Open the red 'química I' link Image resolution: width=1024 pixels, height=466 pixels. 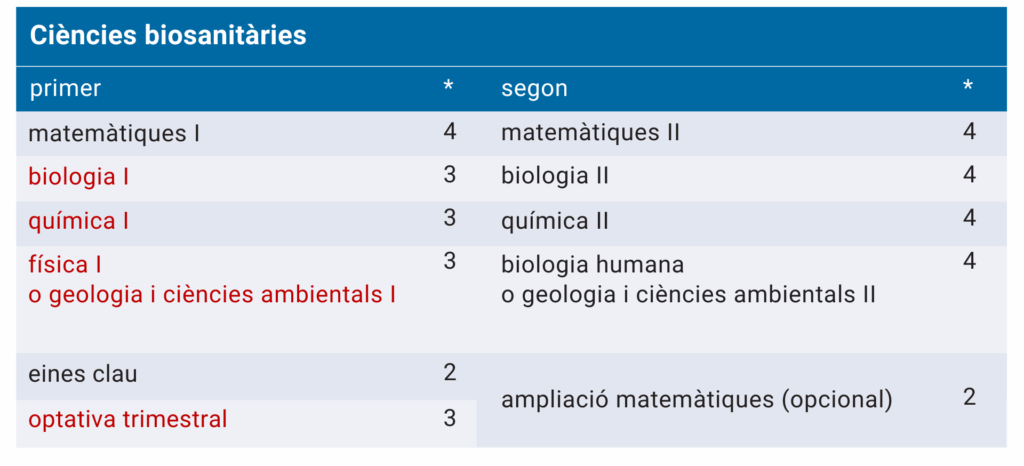(79, 221)
